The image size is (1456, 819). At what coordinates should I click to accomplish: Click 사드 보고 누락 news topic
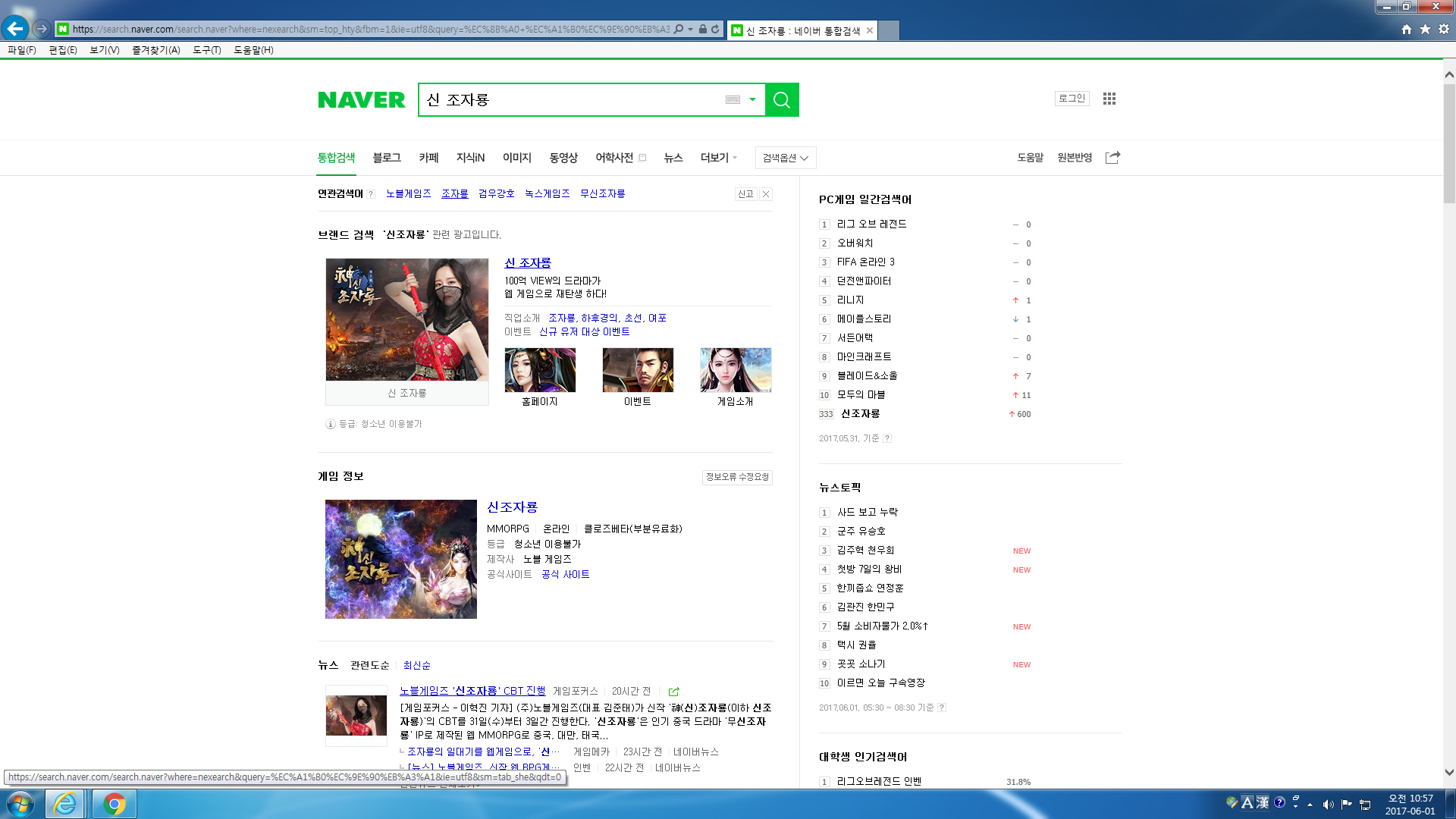click(868, 512)
